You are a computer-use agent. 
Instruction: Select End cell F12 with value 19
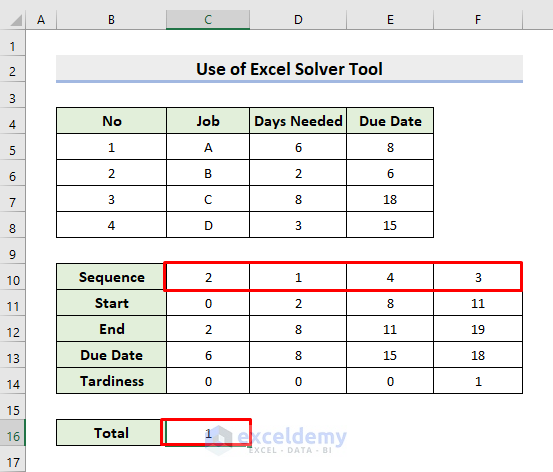(x=478, y=329)
